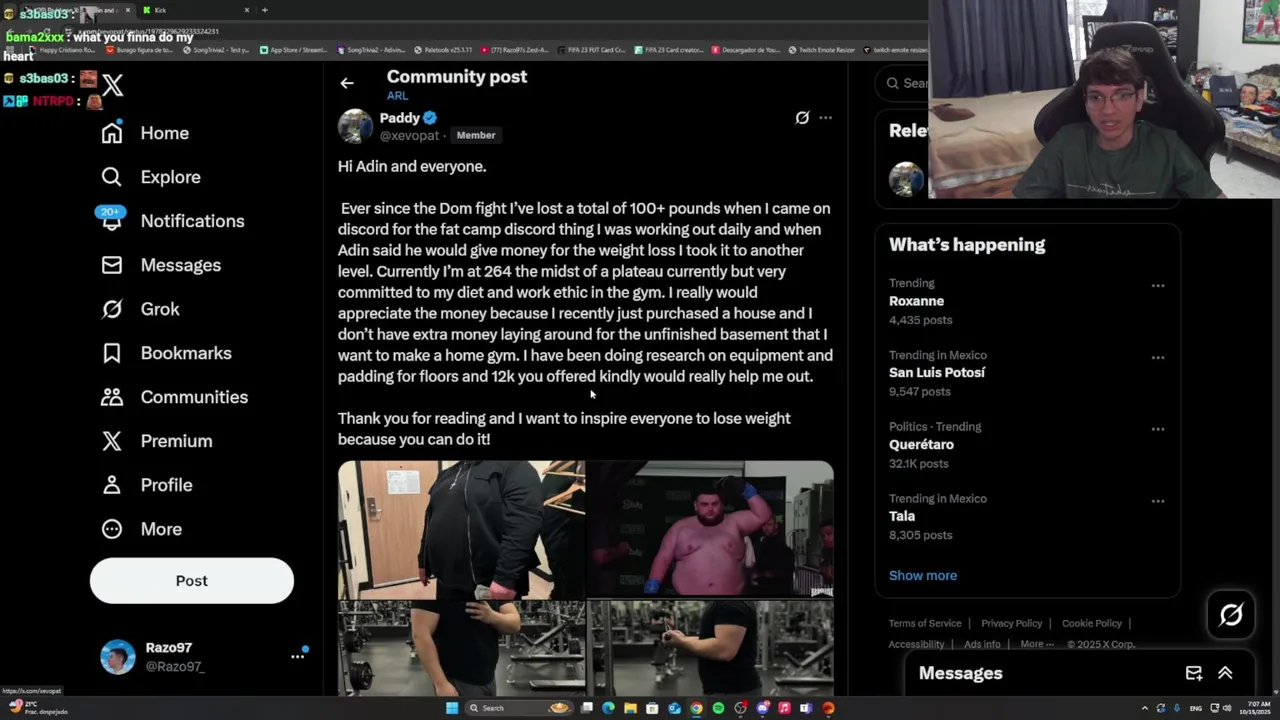Open options for San Luis Potosí trend
This screenshot has height=720, width=1280.
point(1158,358)
